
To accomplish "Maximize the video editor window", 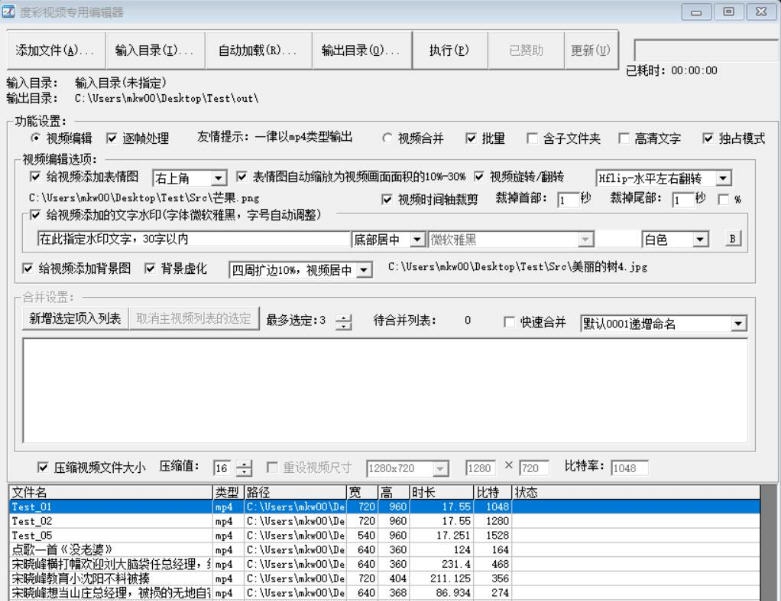I will pos(728,11).
